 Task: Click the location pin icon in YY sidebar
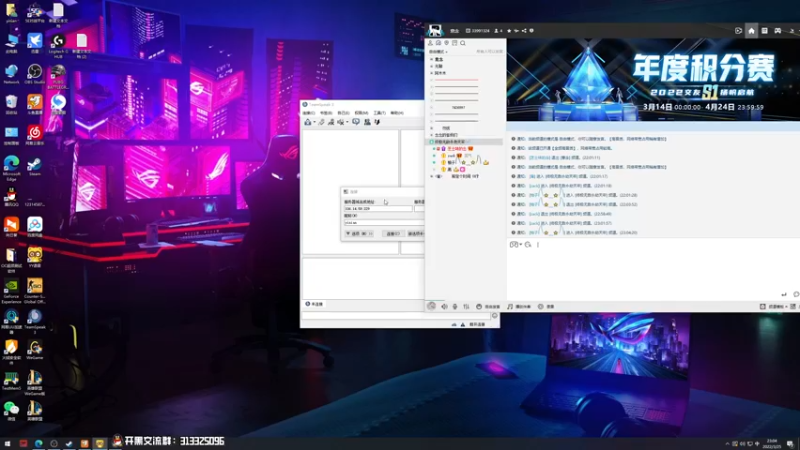pos(446,43)
